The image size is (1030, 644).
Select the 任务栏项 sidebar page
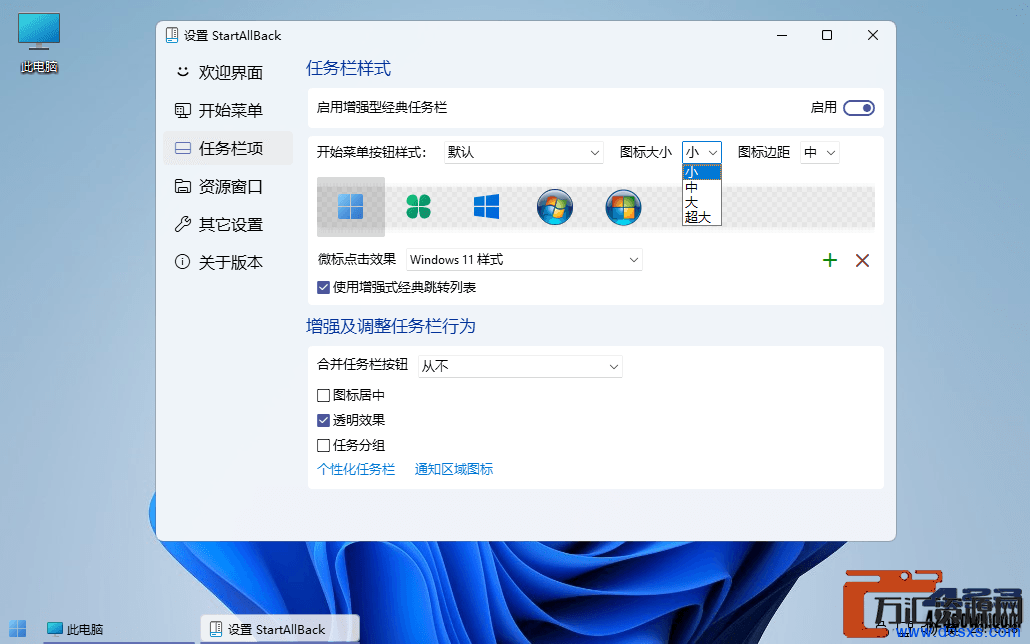pyautogui.click(x=228, y=149)
